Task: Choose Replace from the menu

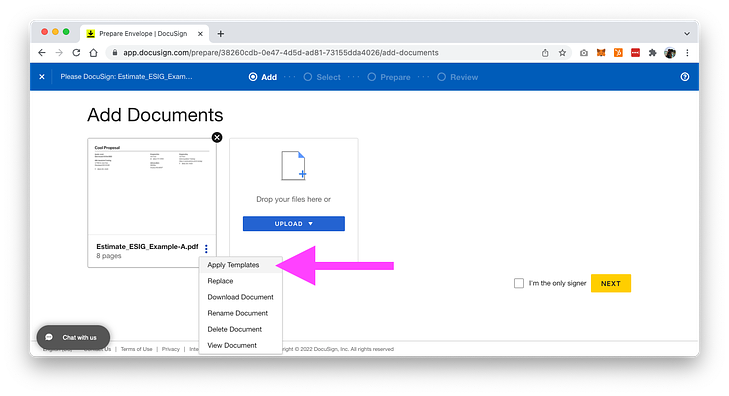Action: click(241, 281)
